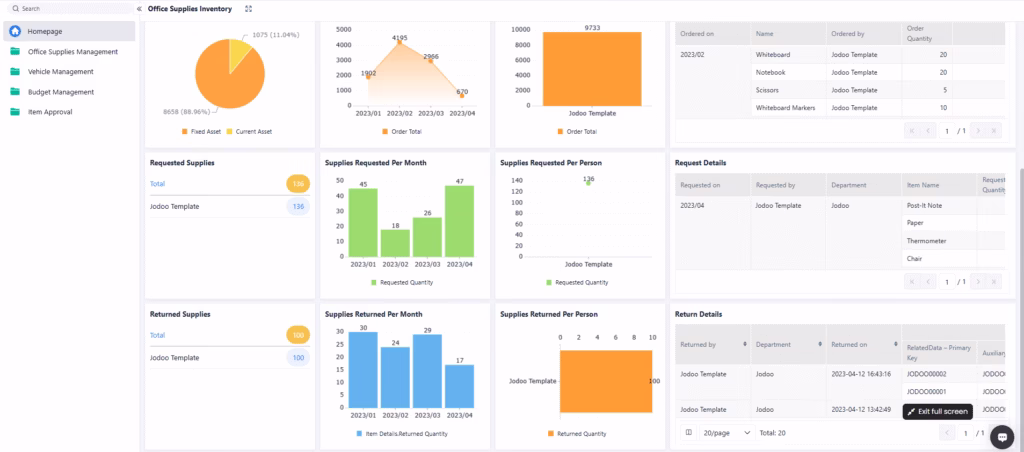Click the column layout icon in Return Details

tap(688, 433)
